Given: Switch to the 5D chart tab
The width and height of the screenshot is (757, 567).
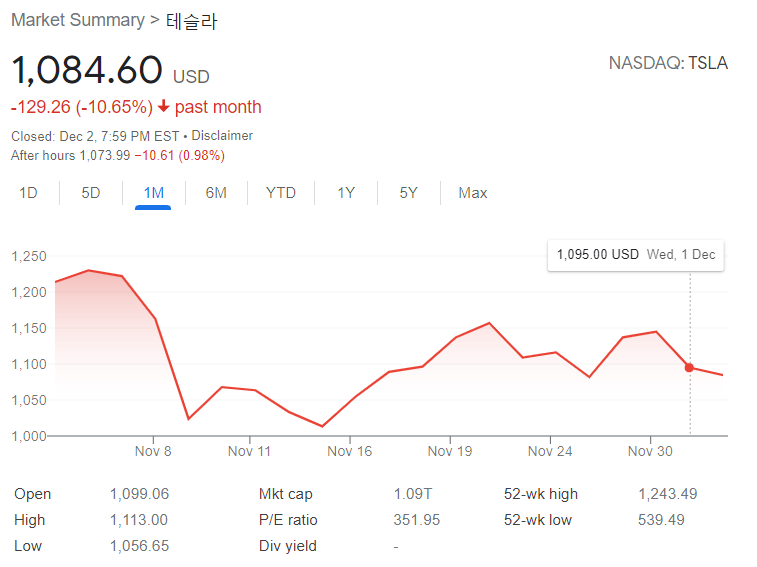Looking at the screenshot, I should pyautogui.click(x=91, y=193).
